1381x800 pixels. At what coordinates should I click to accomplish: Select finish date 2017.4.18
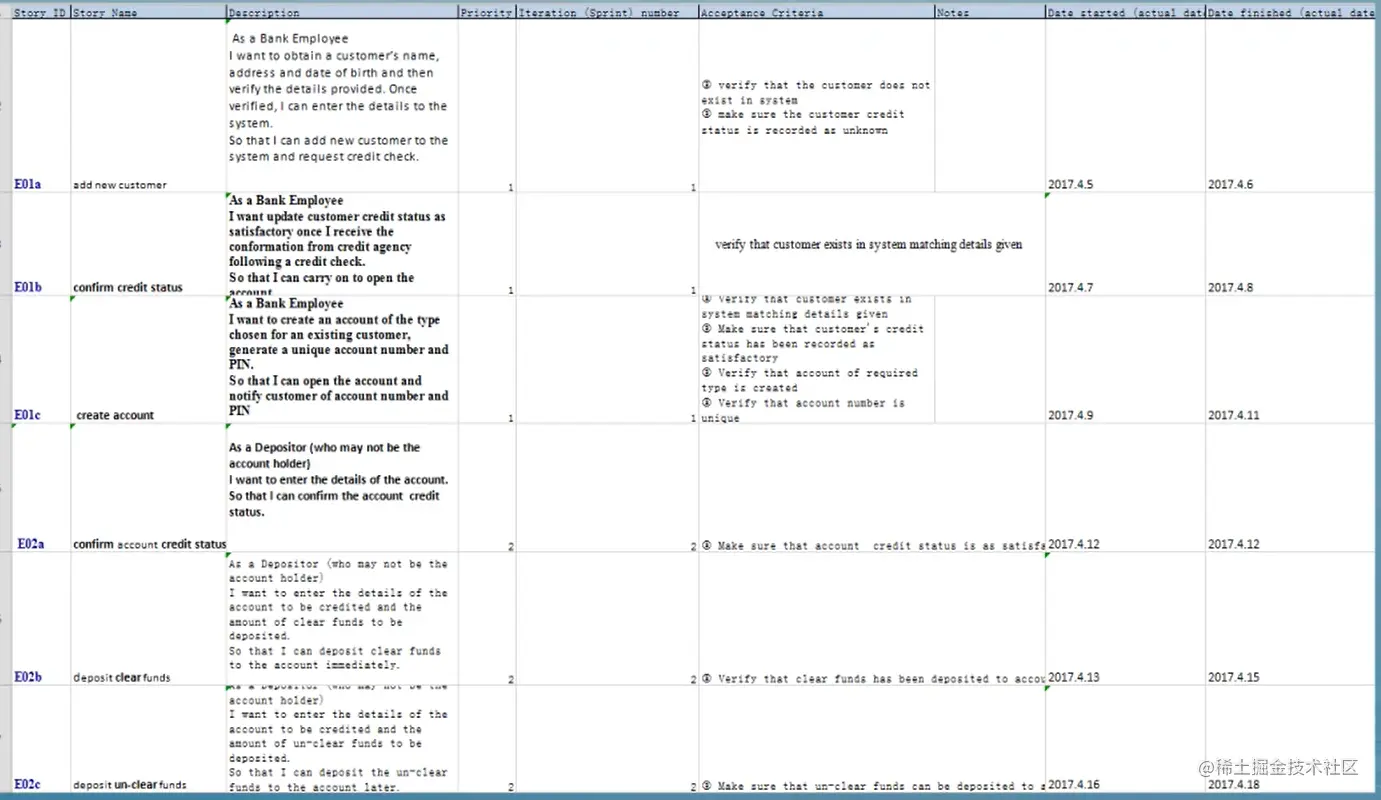[1234, 785]
